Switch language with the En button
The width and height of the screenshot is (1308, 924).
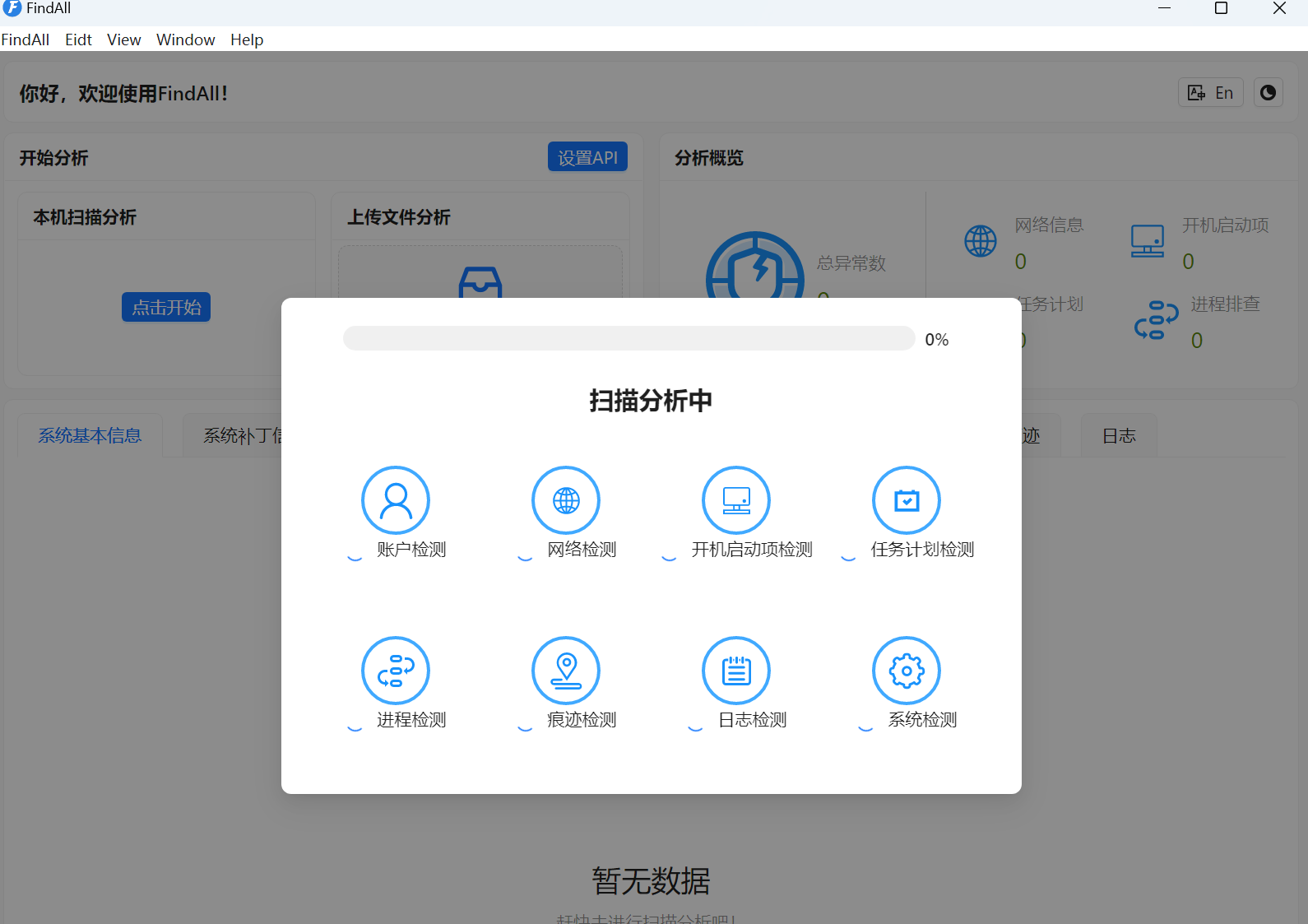(1210, 93)
